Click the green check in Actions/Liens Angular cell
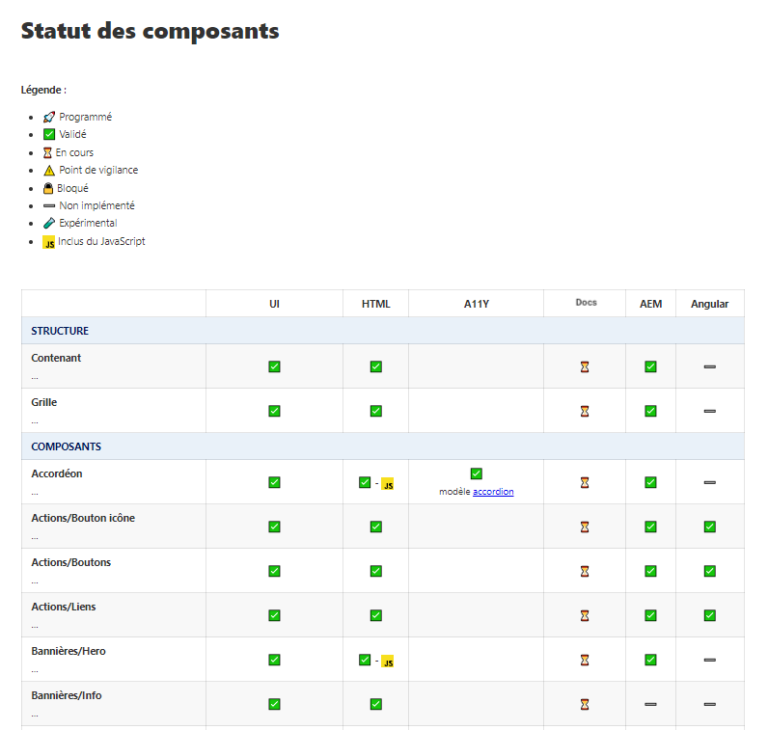 click(709, 615)
